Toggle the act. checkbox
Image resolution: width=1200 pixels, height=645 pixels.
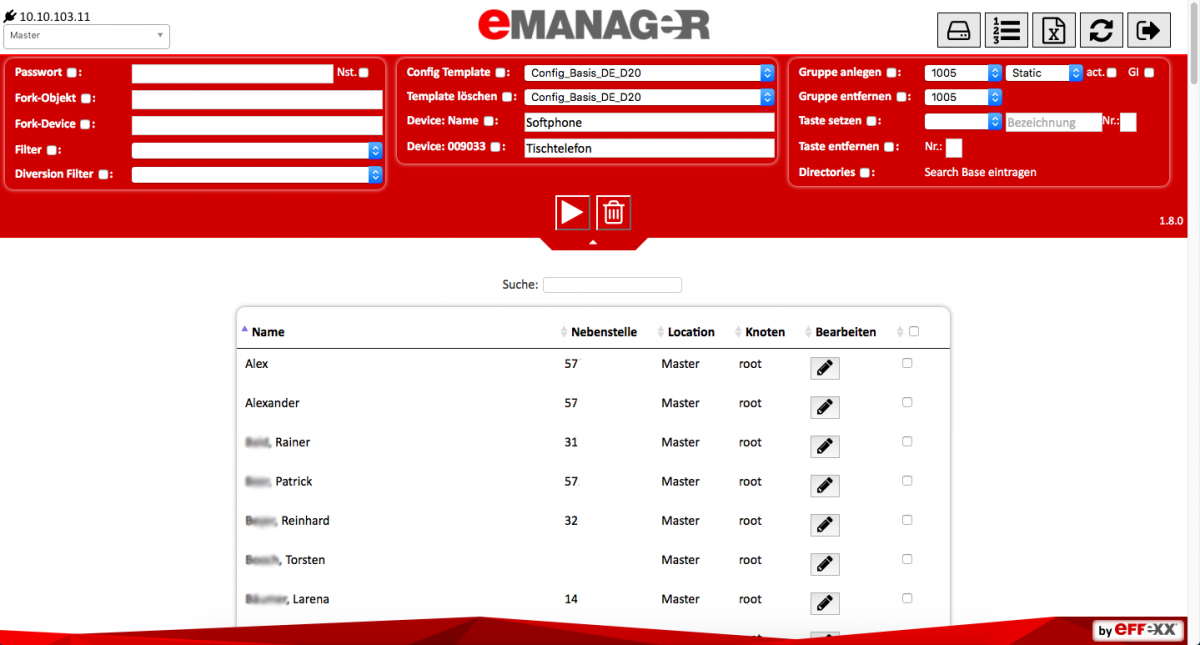tap(1112, 73)
